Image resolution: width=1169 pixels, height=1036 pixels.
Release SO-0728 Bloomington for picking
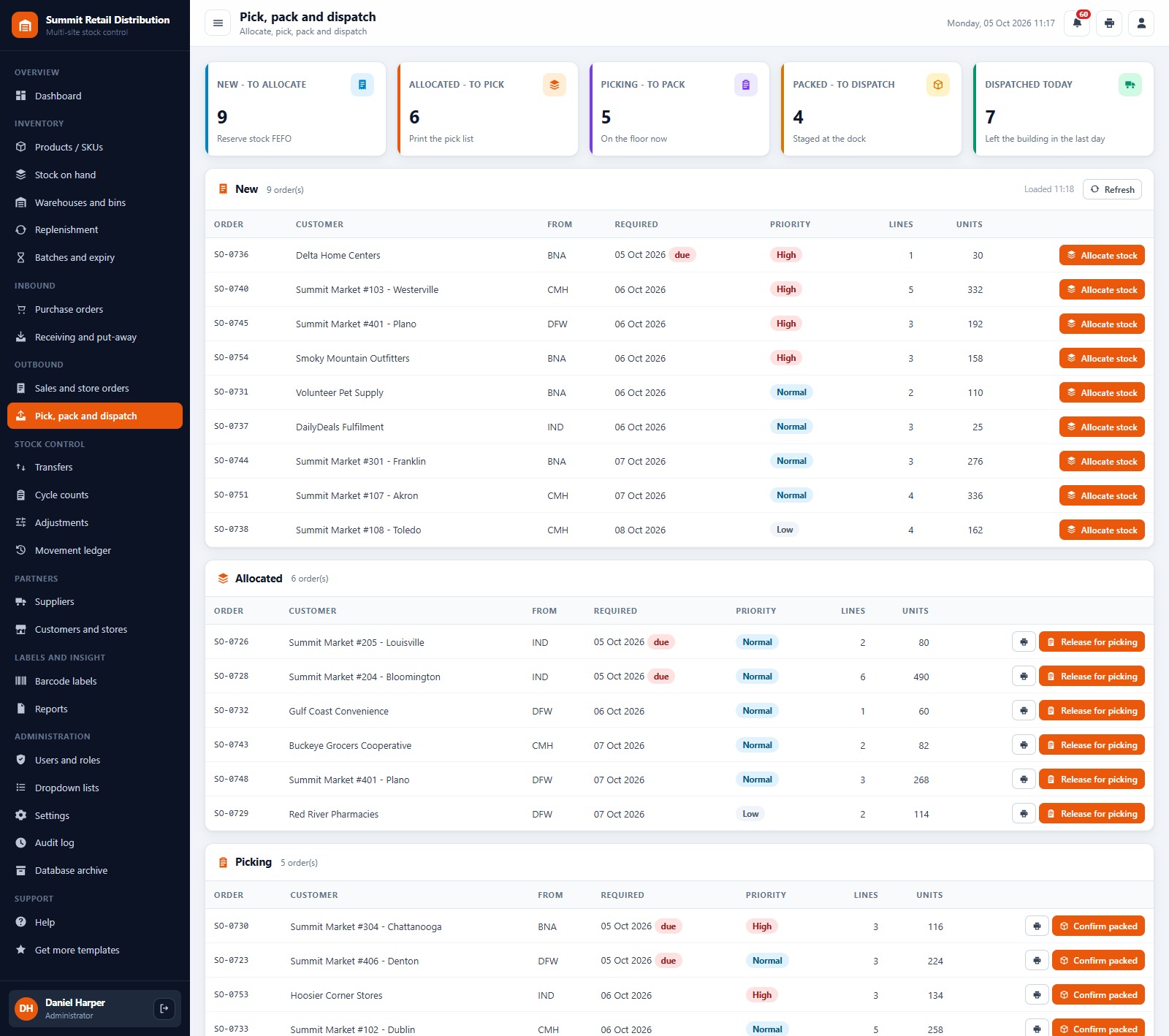point(1092,677)
